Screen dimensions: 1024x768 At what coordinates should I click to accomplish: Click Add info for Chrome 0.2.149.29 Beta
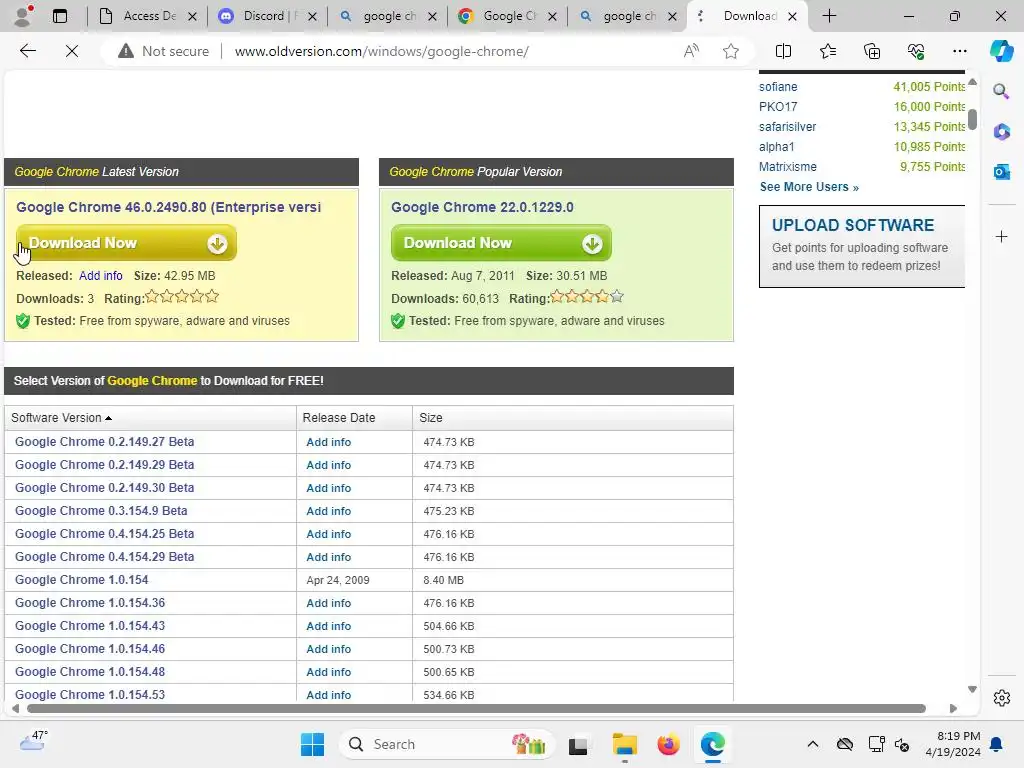[x=328, y=465]
